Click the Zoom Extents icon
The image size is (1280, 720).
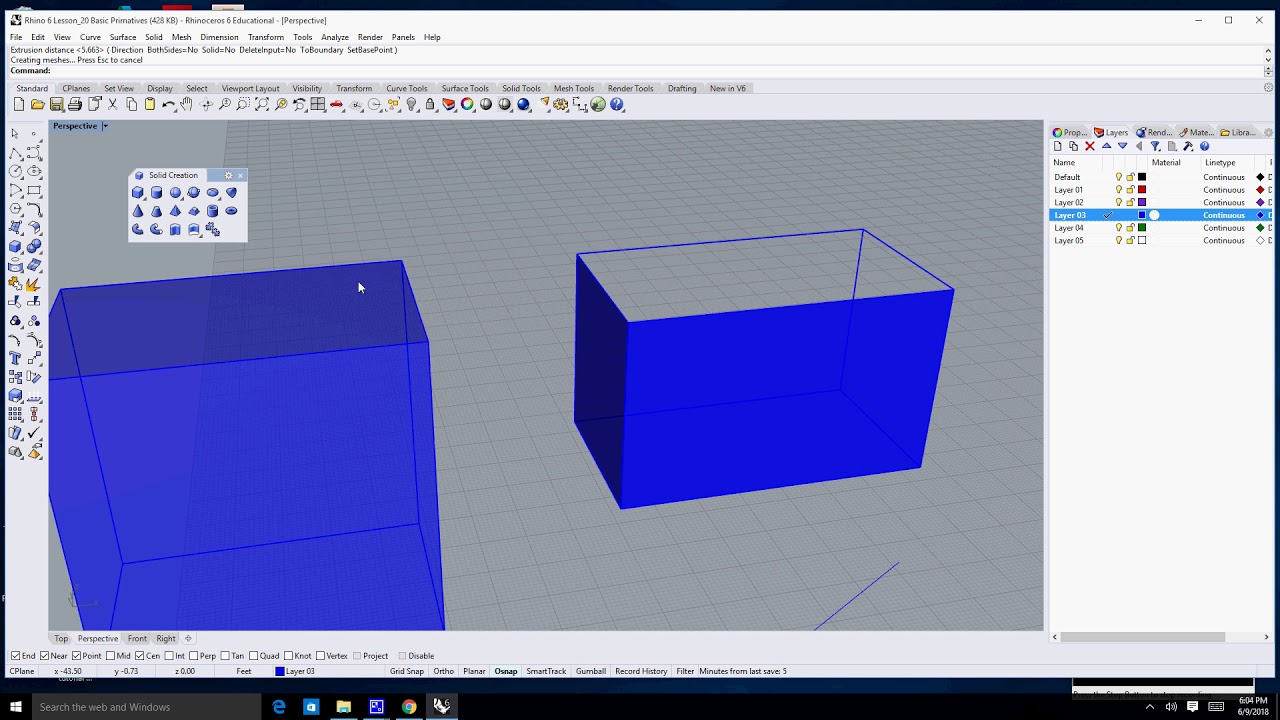pyautogui.click(x=262, y=104)
